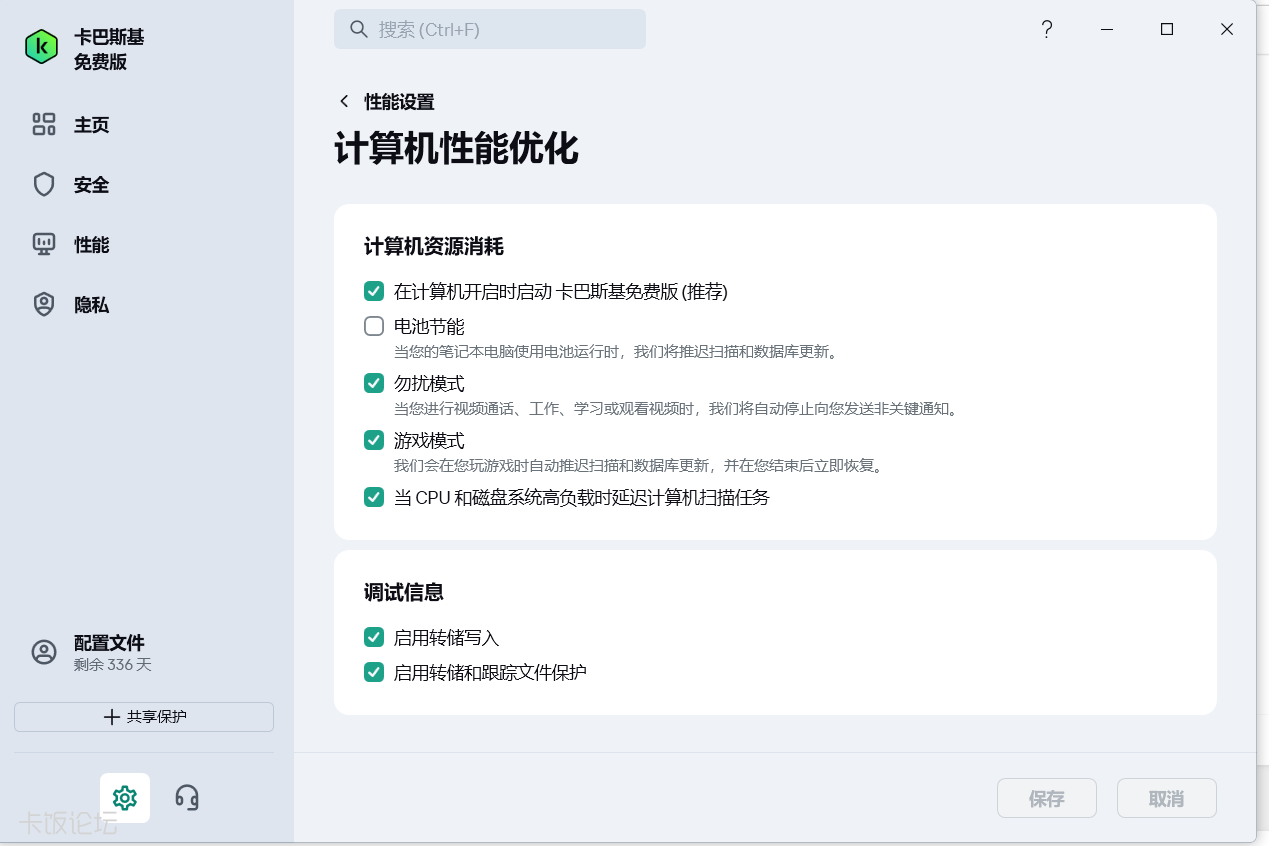Open 安全 via the shield icon
The width and height of the screenshot is (1269, 846).
tap(43, 184)
